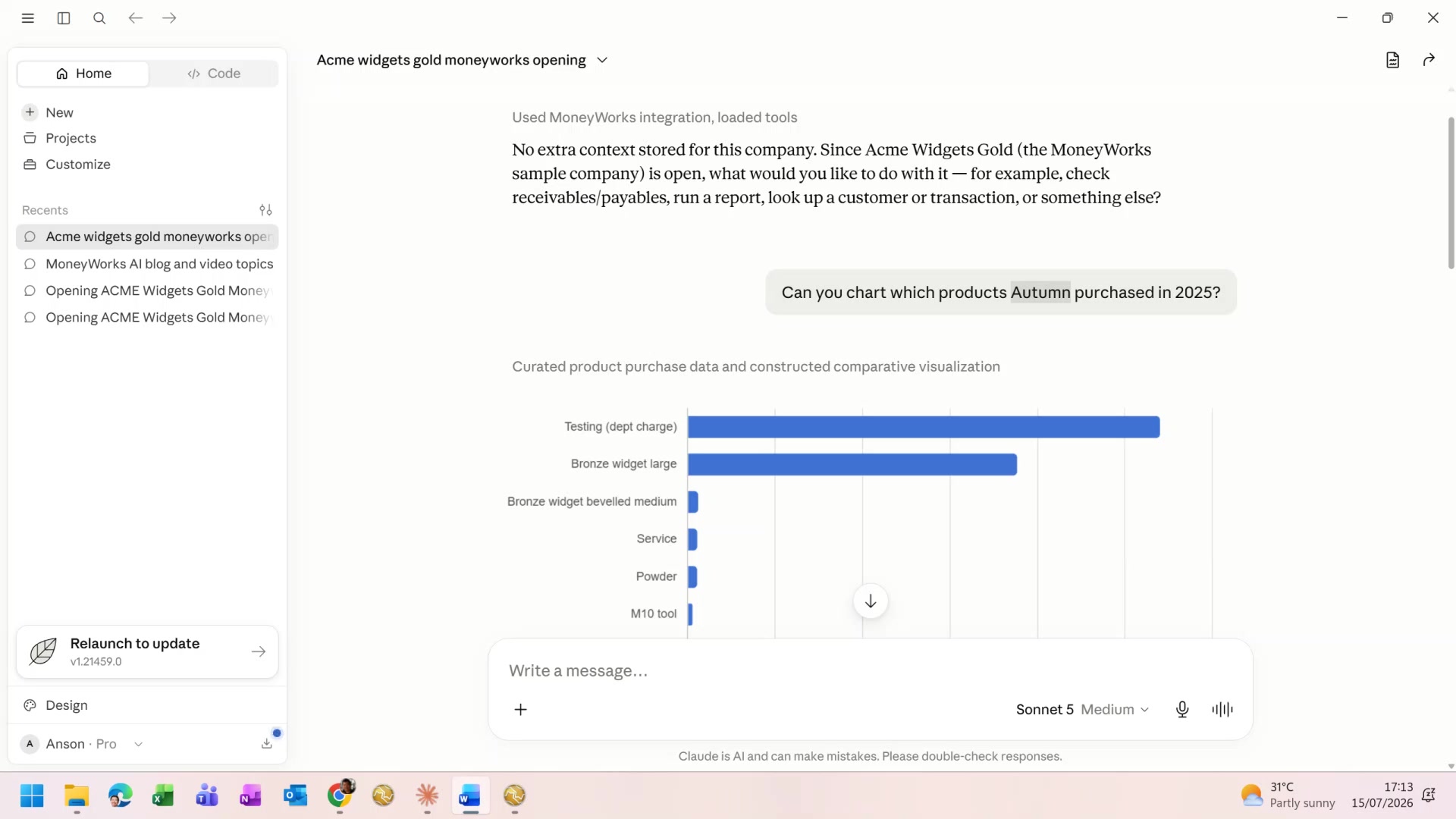This screenshot has height=819, width=1456.
Task: Open OneNote from the taskbar
Action: (250, 795)
